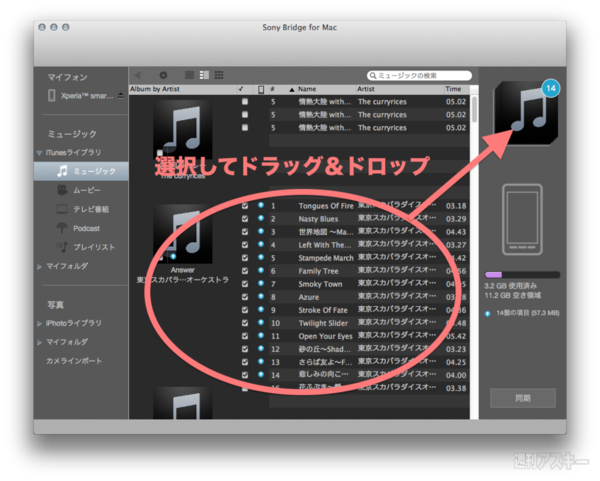The image size is (600, 481).
Task: Click the music note drop target icon
Action: [526, 113]
